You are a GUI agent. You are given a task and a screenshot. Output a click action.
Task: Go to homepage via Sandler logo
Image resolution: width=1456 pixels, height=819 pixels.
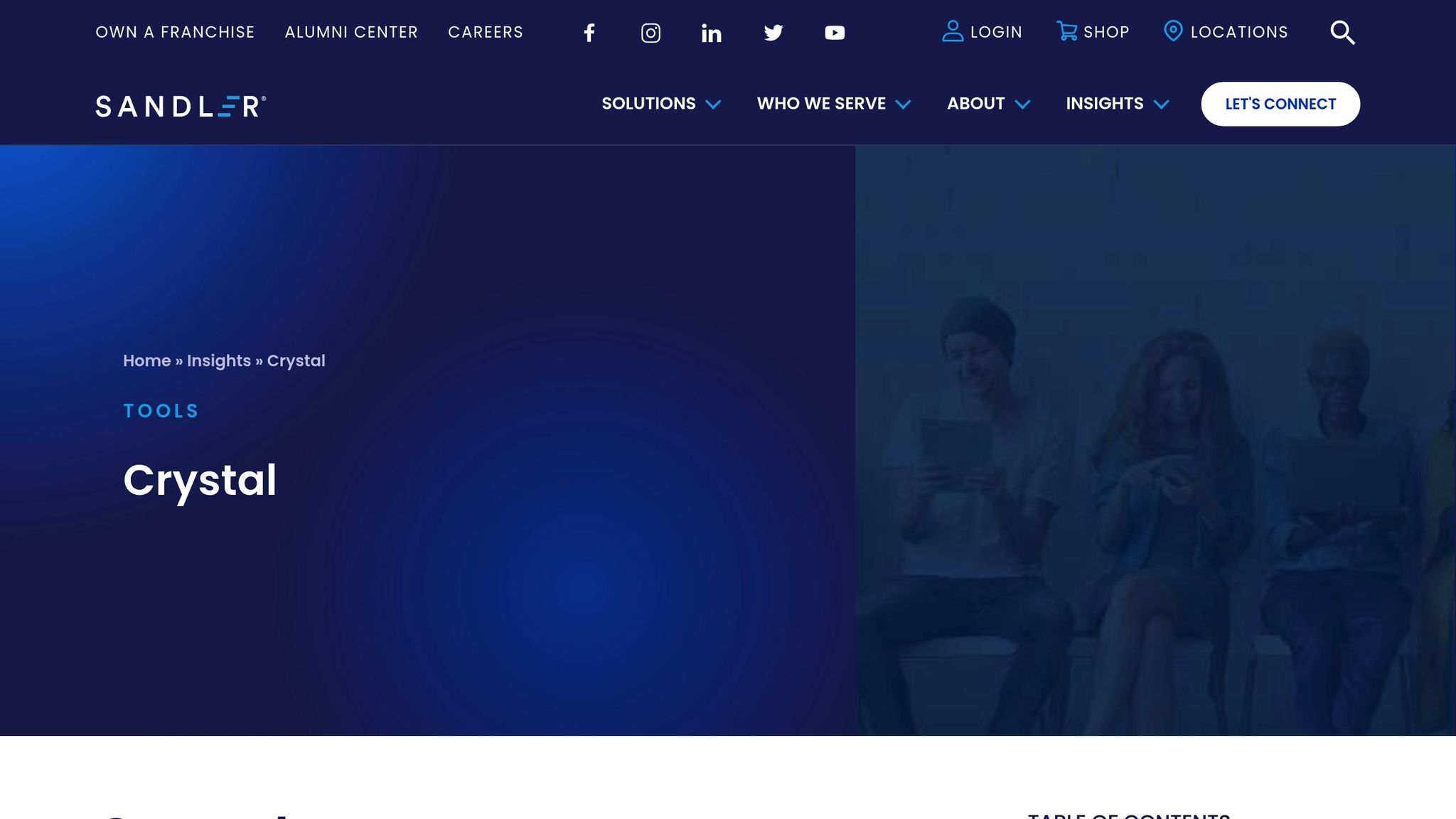[181, 106]
